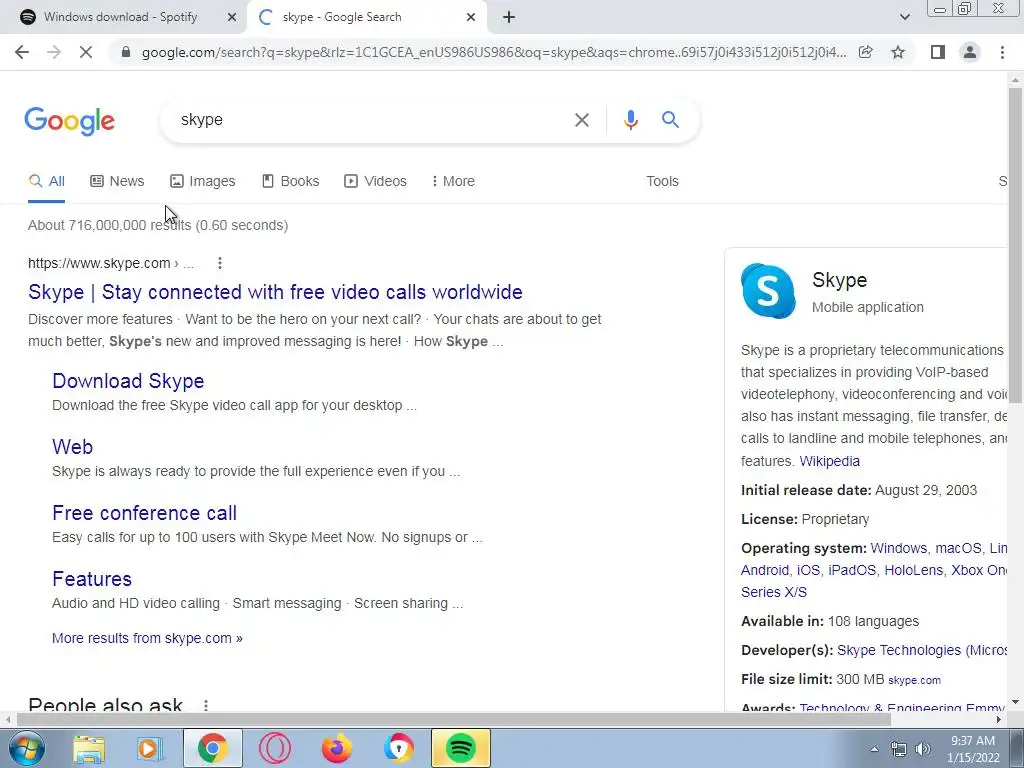Click the address bar URL
The width and height of the screenshot is (1024, 768).
[x=494, y=52]
